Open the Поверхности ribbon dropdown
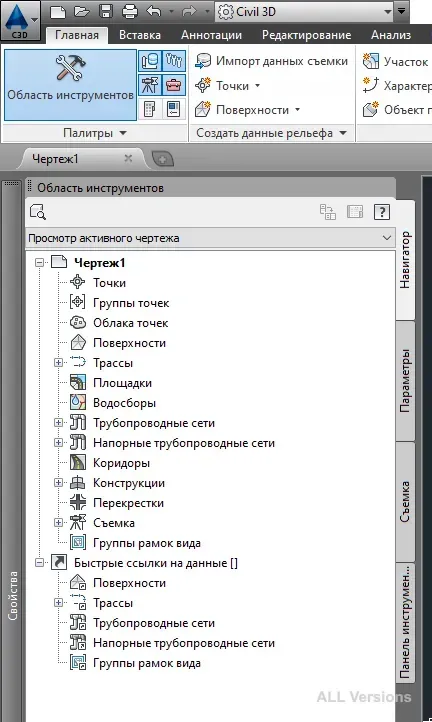 click(x=247, y=110)
